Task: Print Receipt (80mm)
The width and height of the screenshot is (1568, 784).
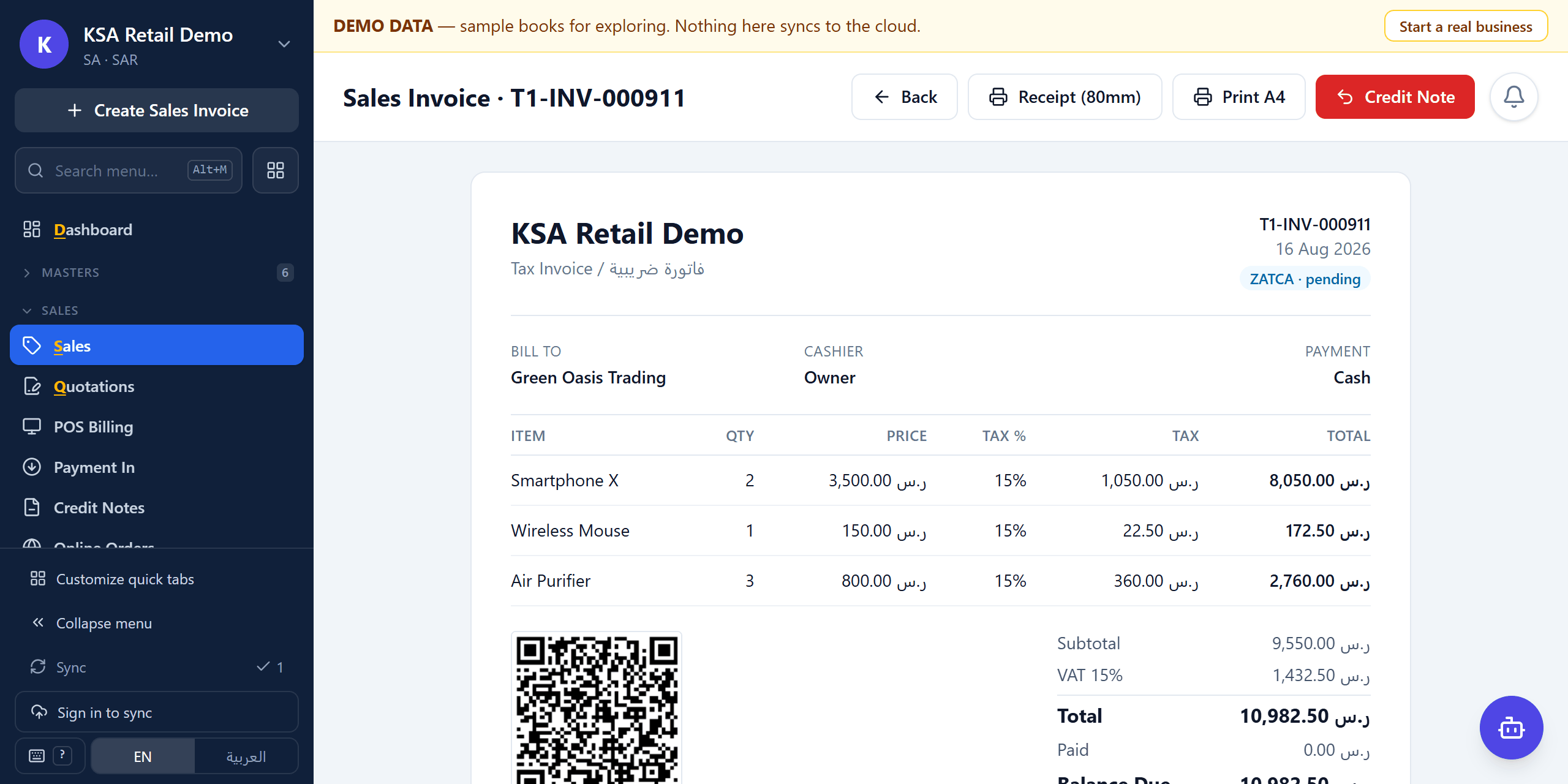Action: [x=1065, y=97]
